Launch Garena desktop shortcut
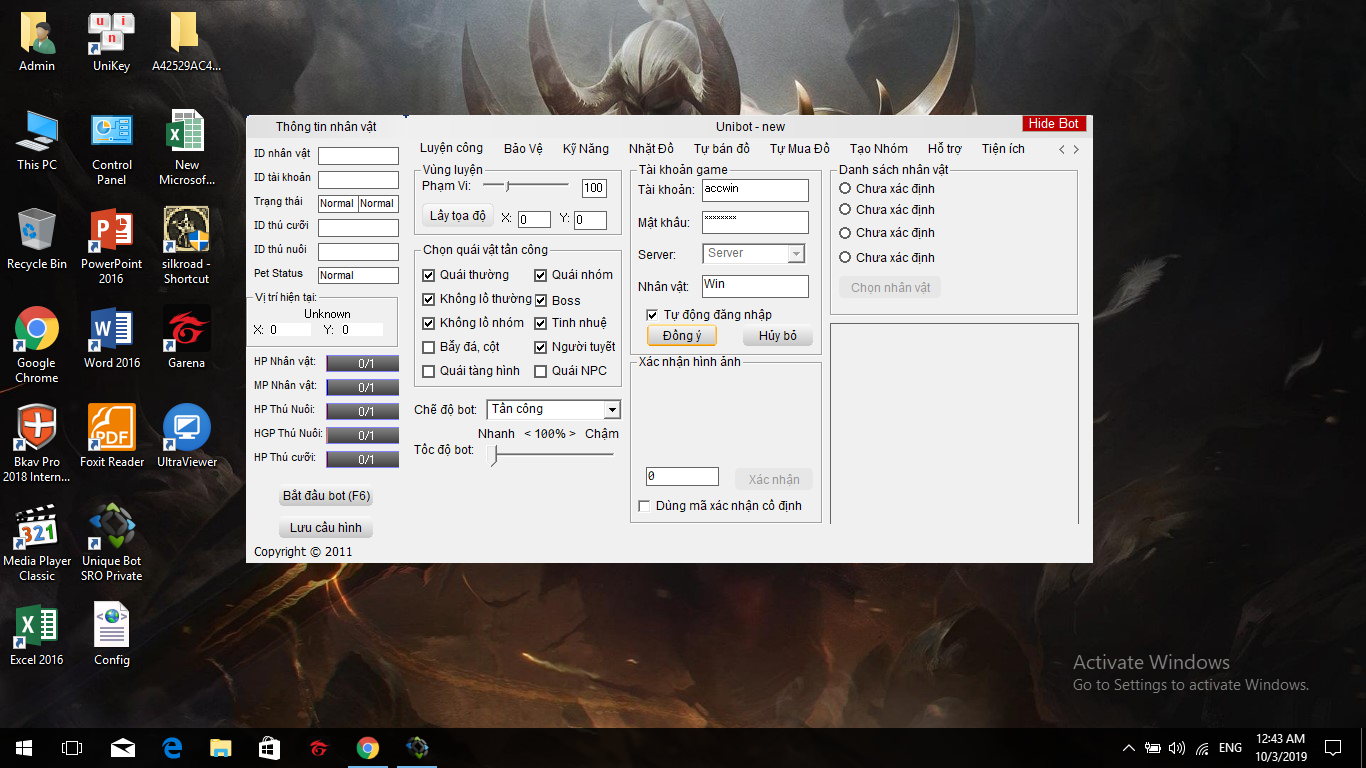Image resolution: width=1366 pixels, height=768 pixels. (186, 339)
